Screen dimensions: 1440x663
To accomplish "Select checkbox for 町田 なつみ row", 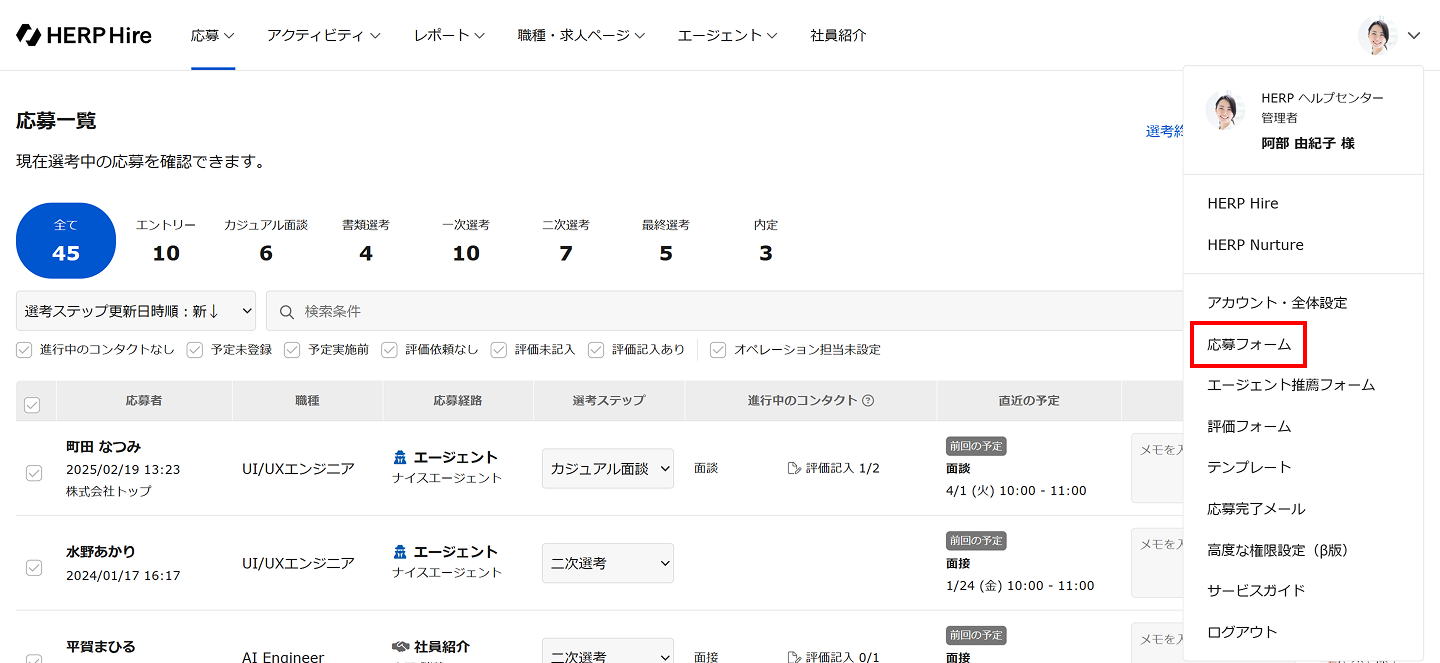I will click(x=34, y=473).
